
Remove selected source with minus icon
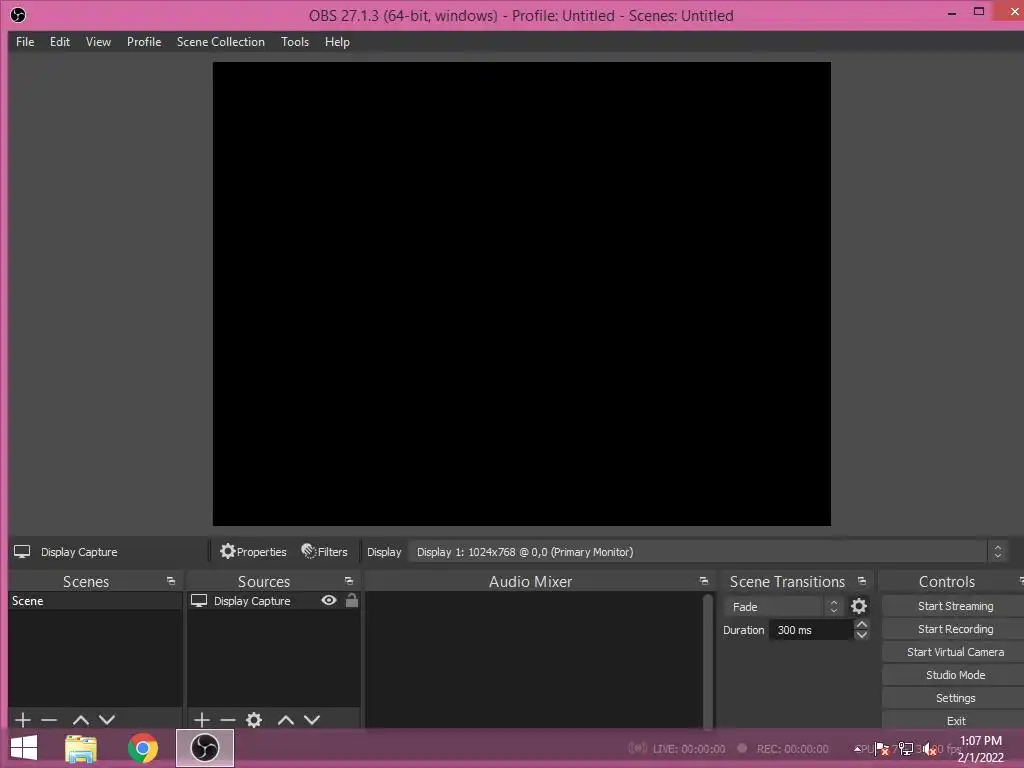tap(228, 720)
